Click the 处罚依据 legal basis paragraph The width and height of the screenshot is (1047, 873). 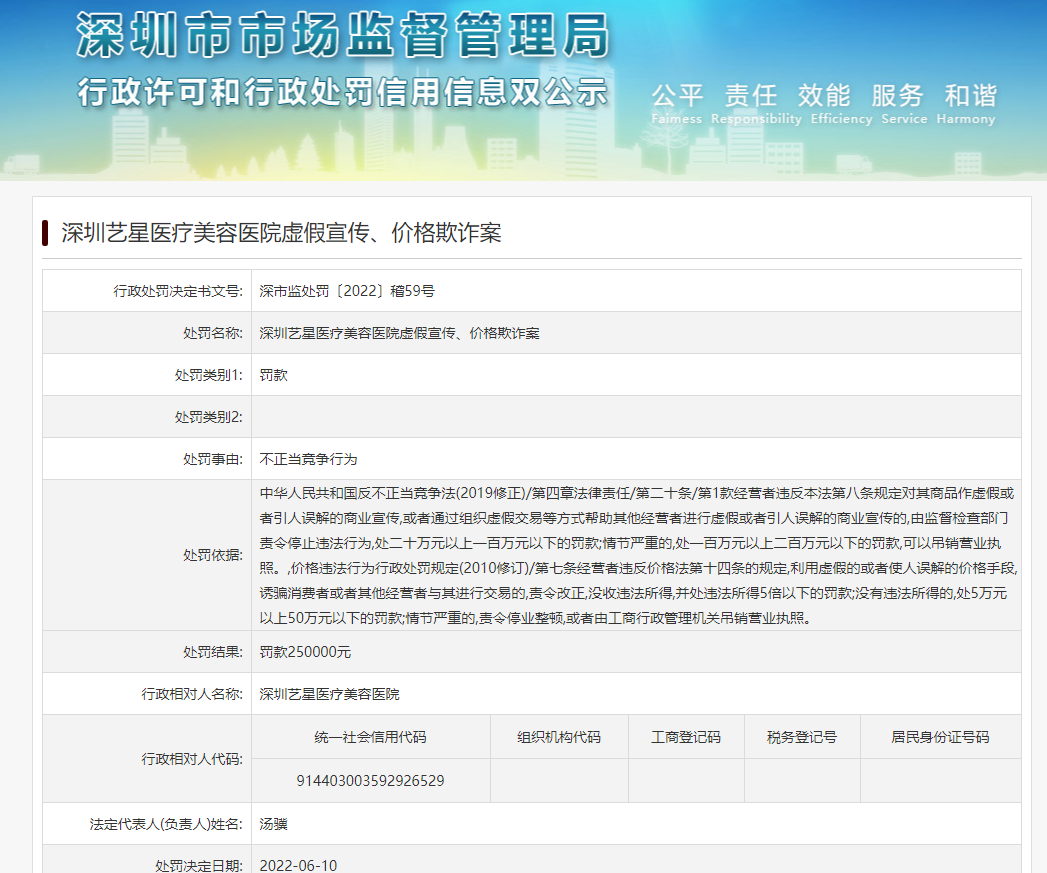tap(635, 555)
